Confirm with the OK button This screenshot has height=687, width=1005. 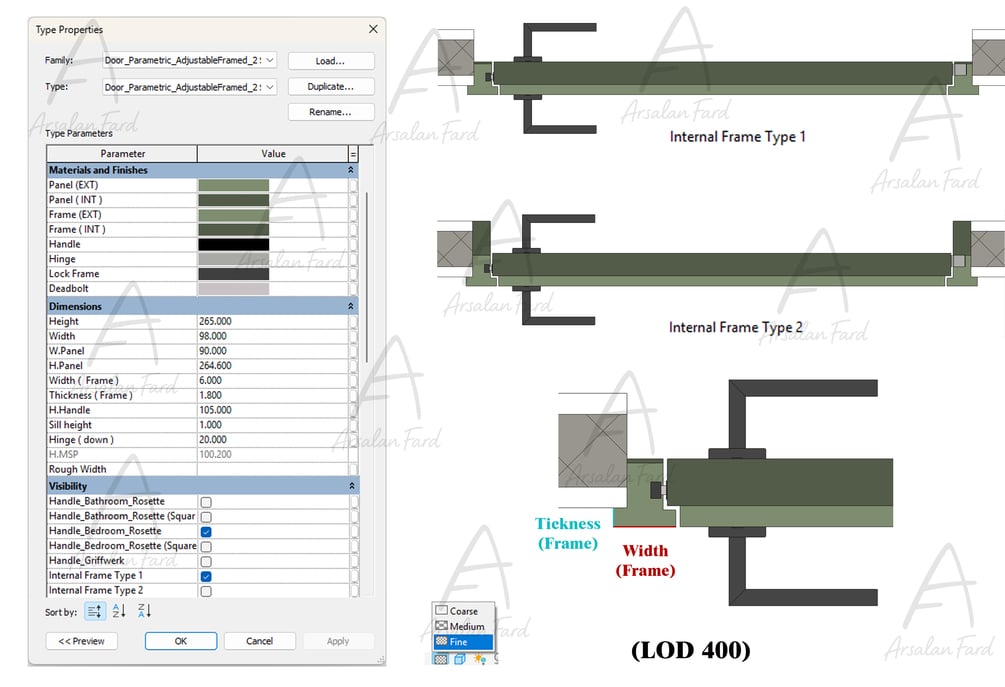pos(181,641)
